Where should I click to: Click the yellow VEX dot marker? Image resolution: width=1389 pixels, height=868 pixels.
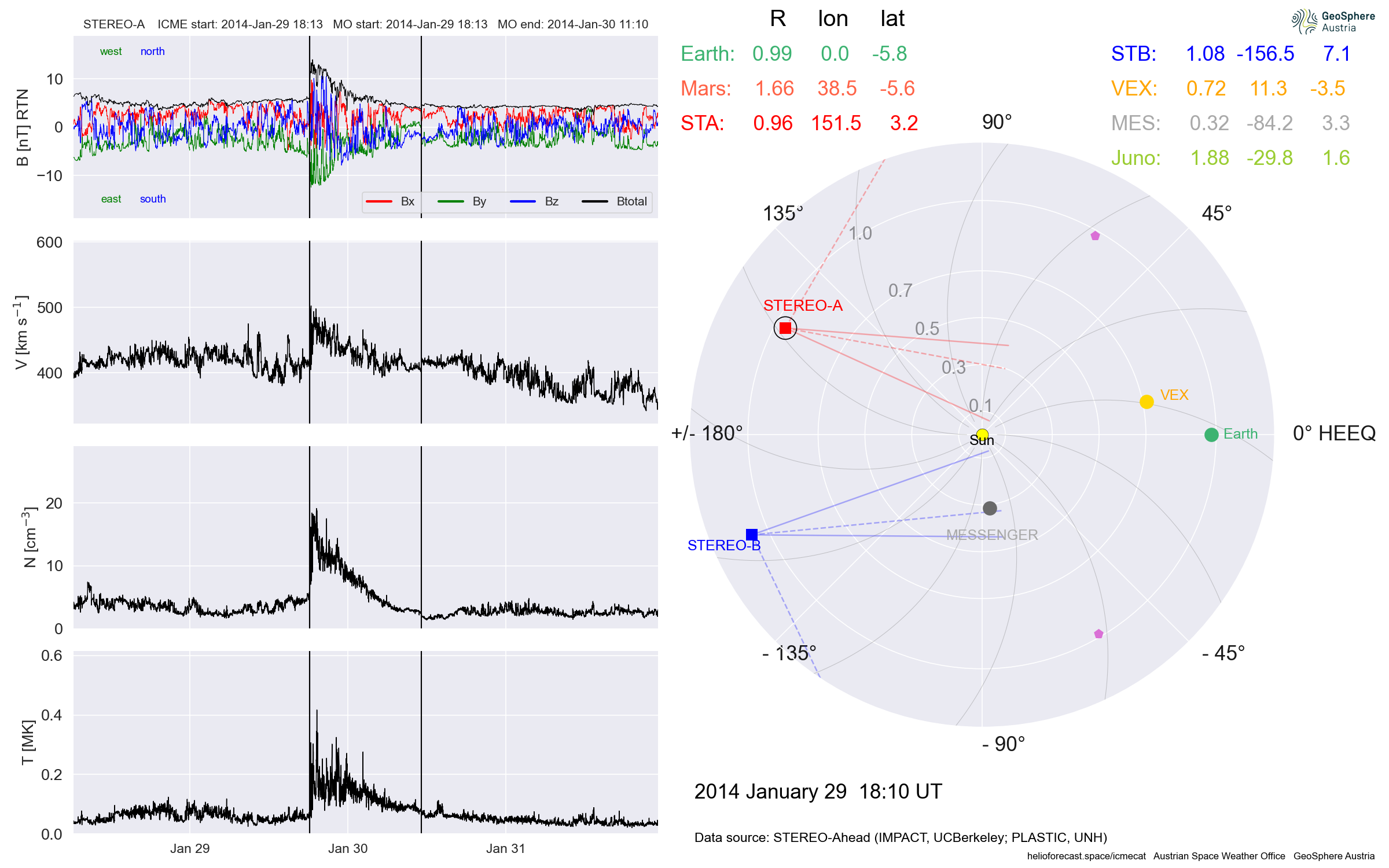click(1147, 402)
